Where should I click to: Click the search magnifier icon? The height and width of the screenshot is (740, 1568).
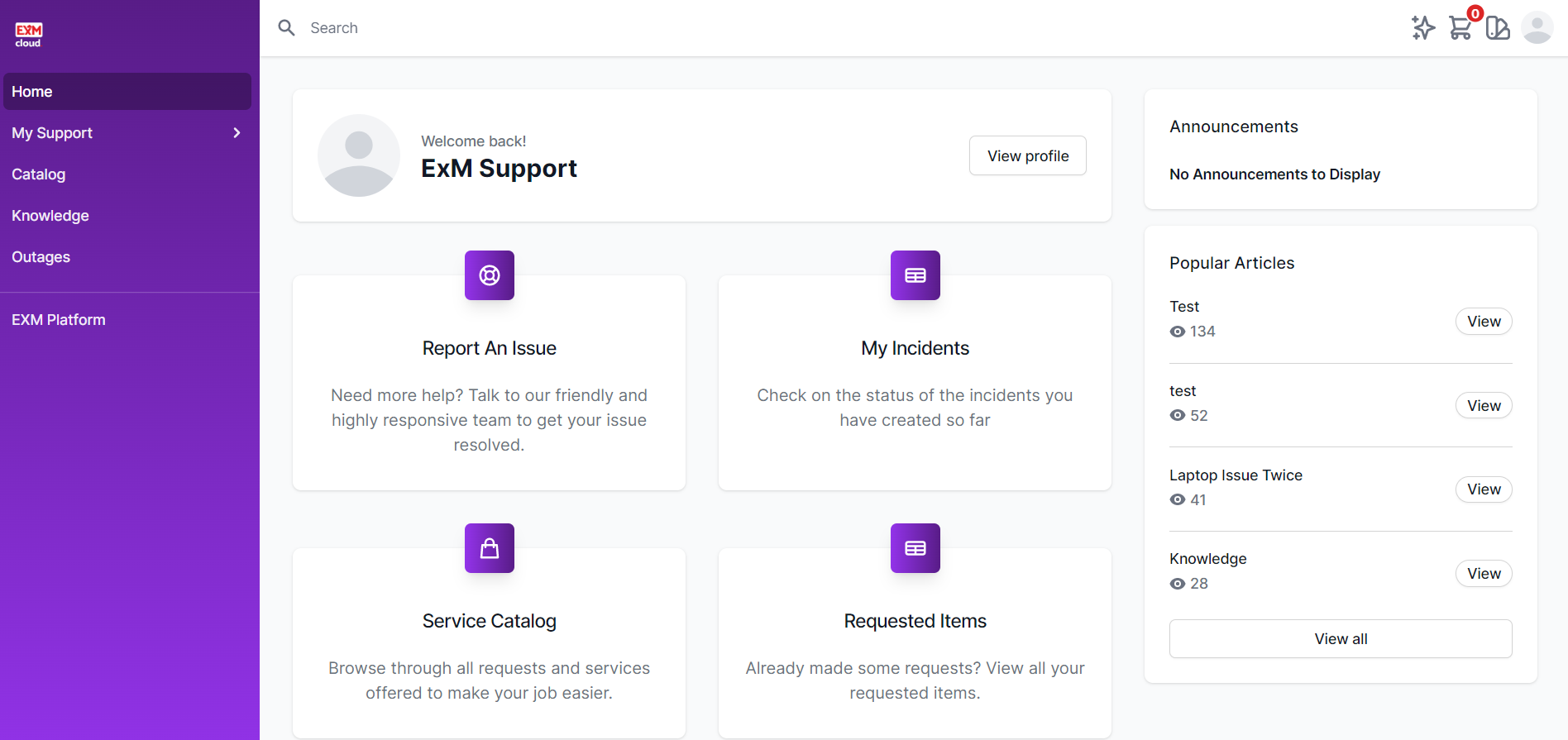coord(287,28)
